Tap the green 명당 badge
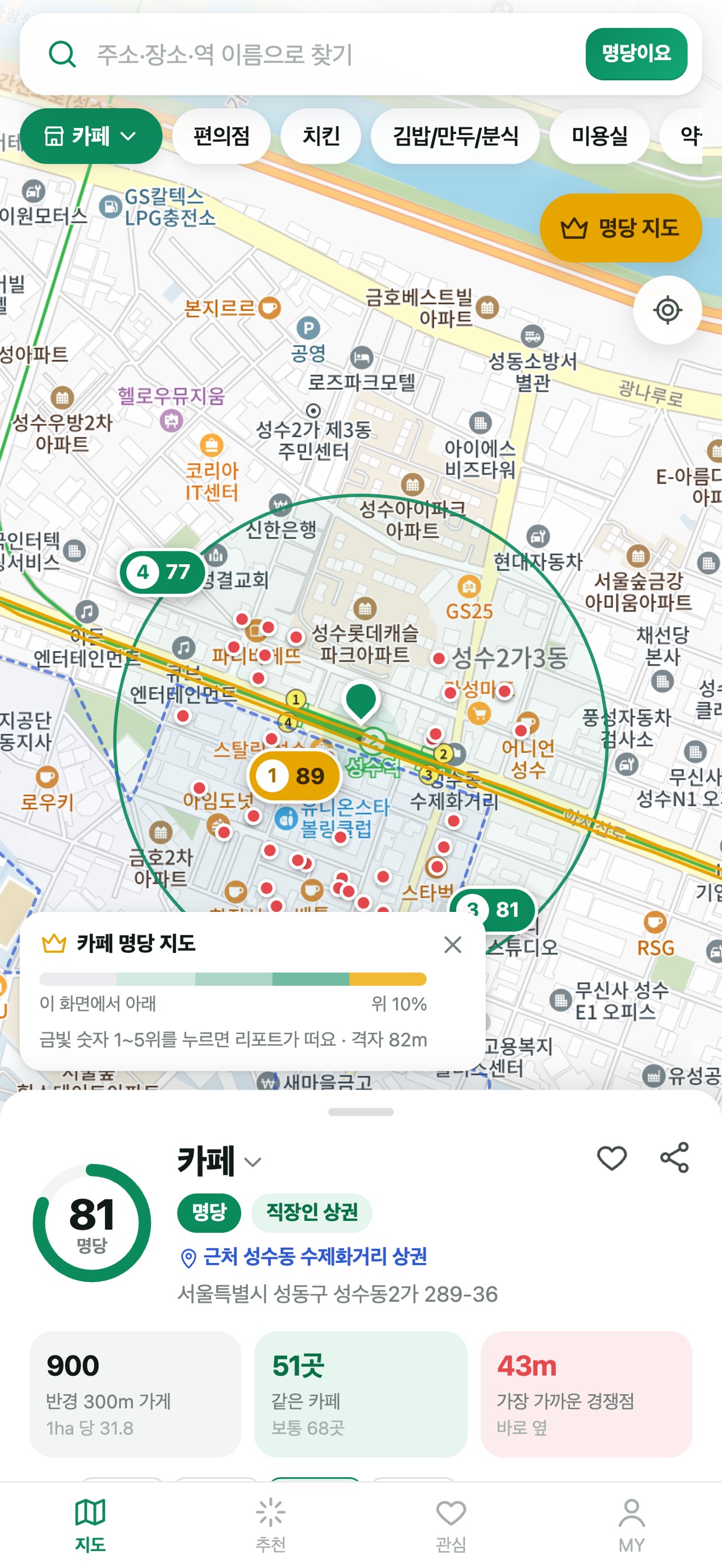722x1568 pixels. 209,1212
